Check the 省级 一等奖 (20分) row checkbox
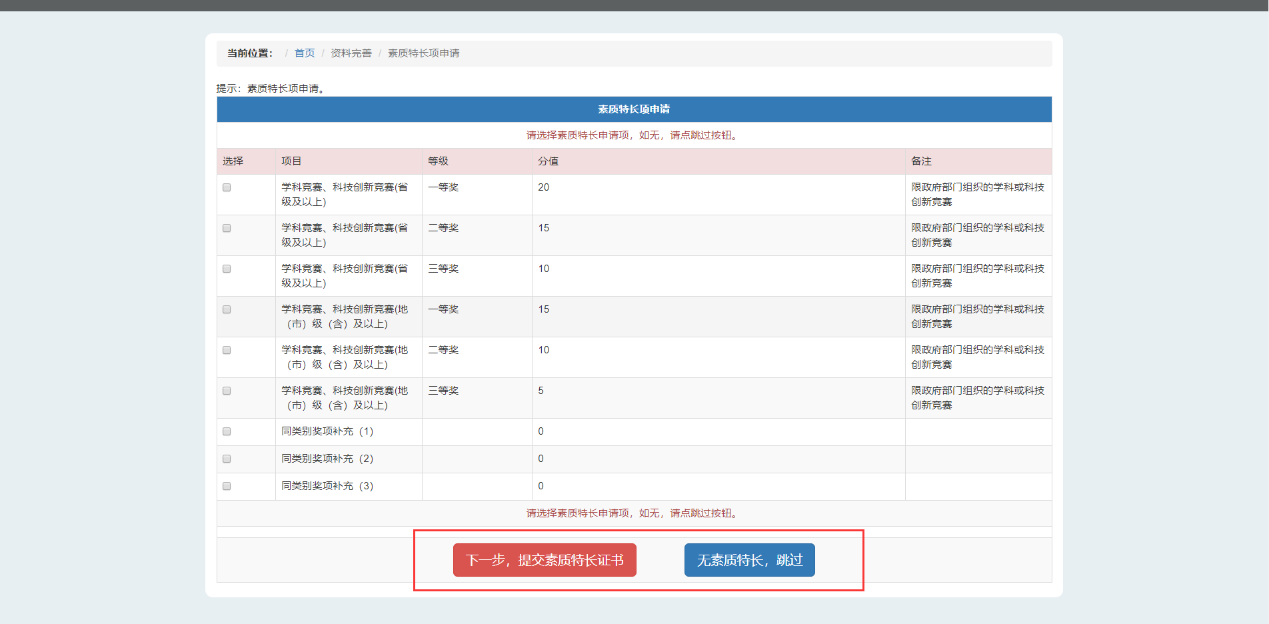The height and width of the screenshot is (624, 1269). (227, 187)
